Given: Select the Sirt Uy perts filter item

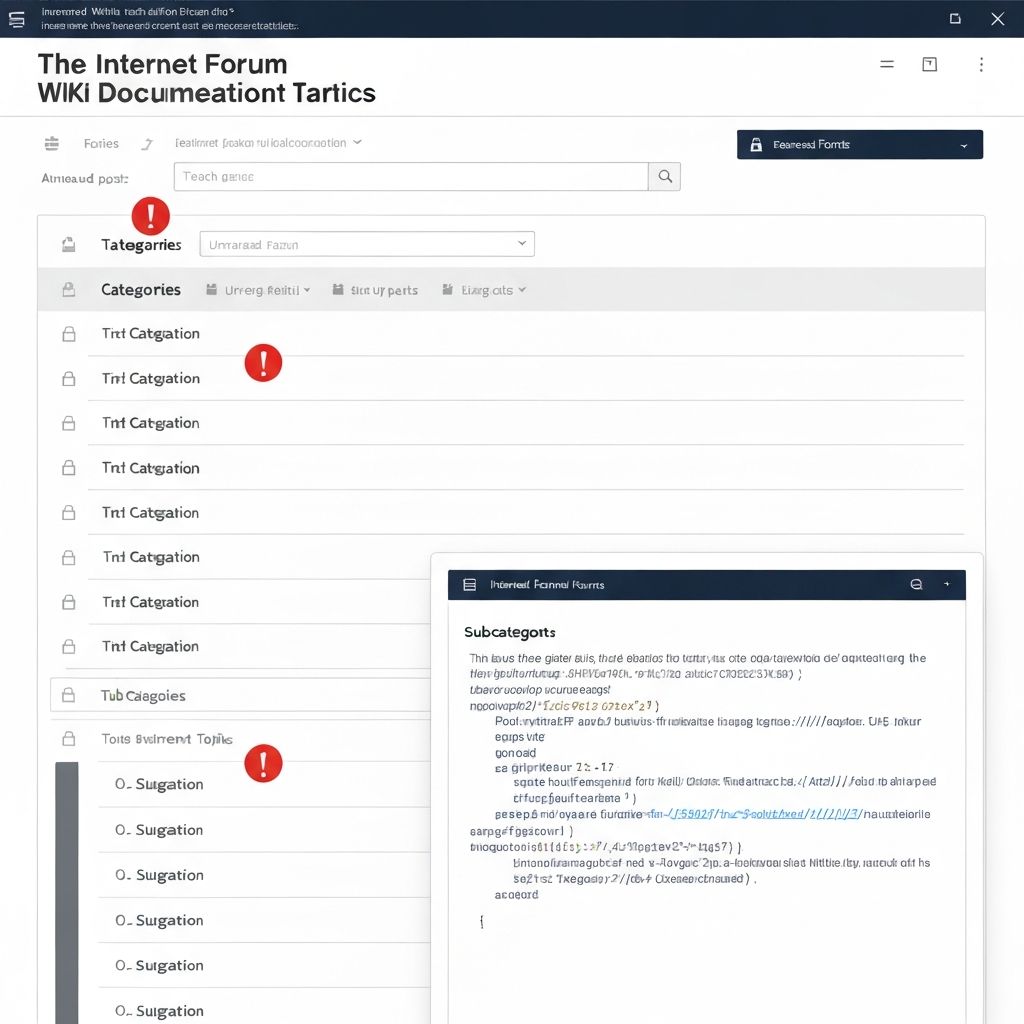Looking at the screenshot, I should 375,290.
